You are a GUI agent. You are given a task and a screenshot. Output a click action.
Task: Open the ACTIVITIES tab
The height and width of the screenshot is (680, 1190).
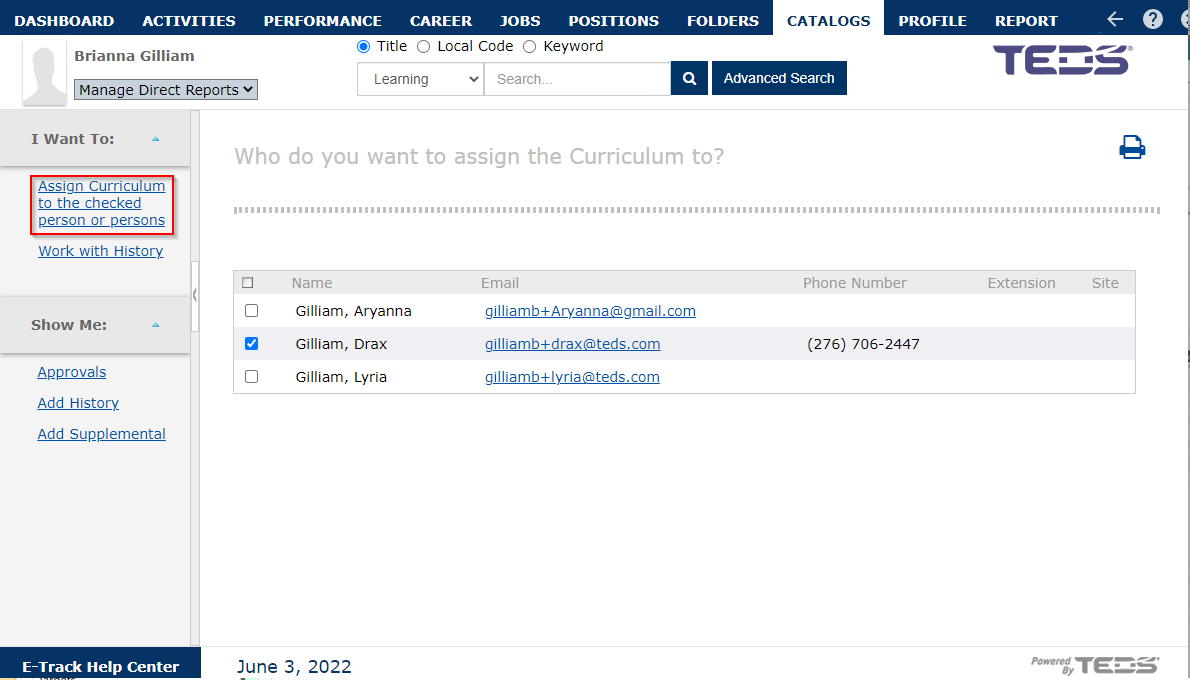point(189,20)
